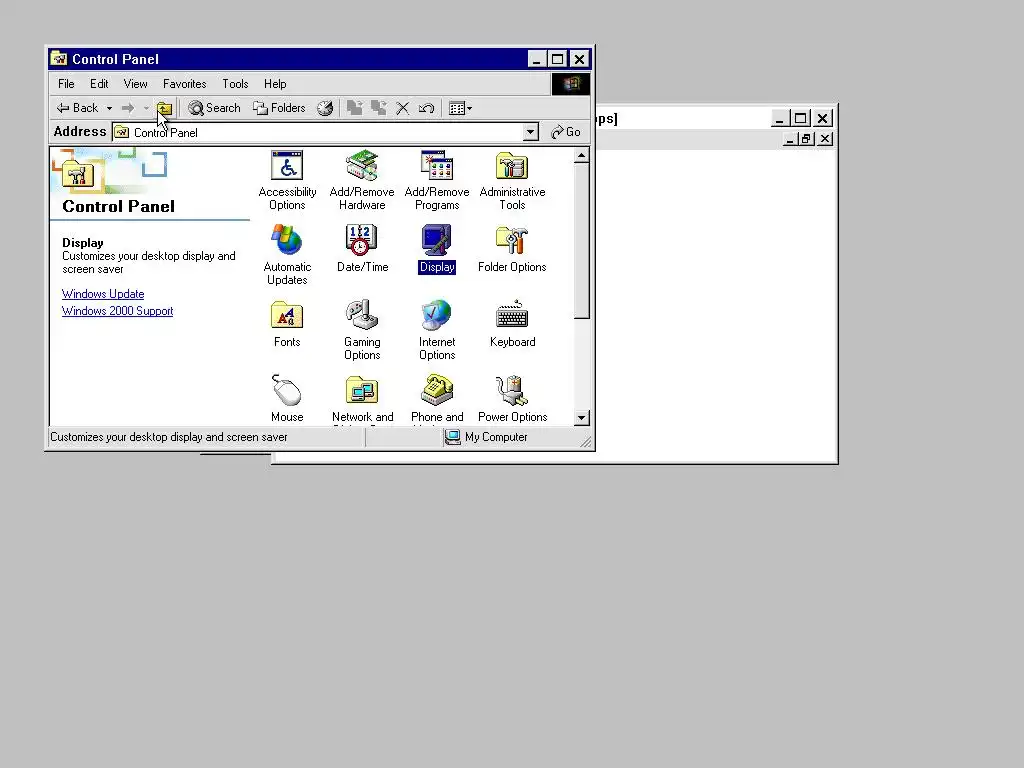Open the Help menu

275,84
